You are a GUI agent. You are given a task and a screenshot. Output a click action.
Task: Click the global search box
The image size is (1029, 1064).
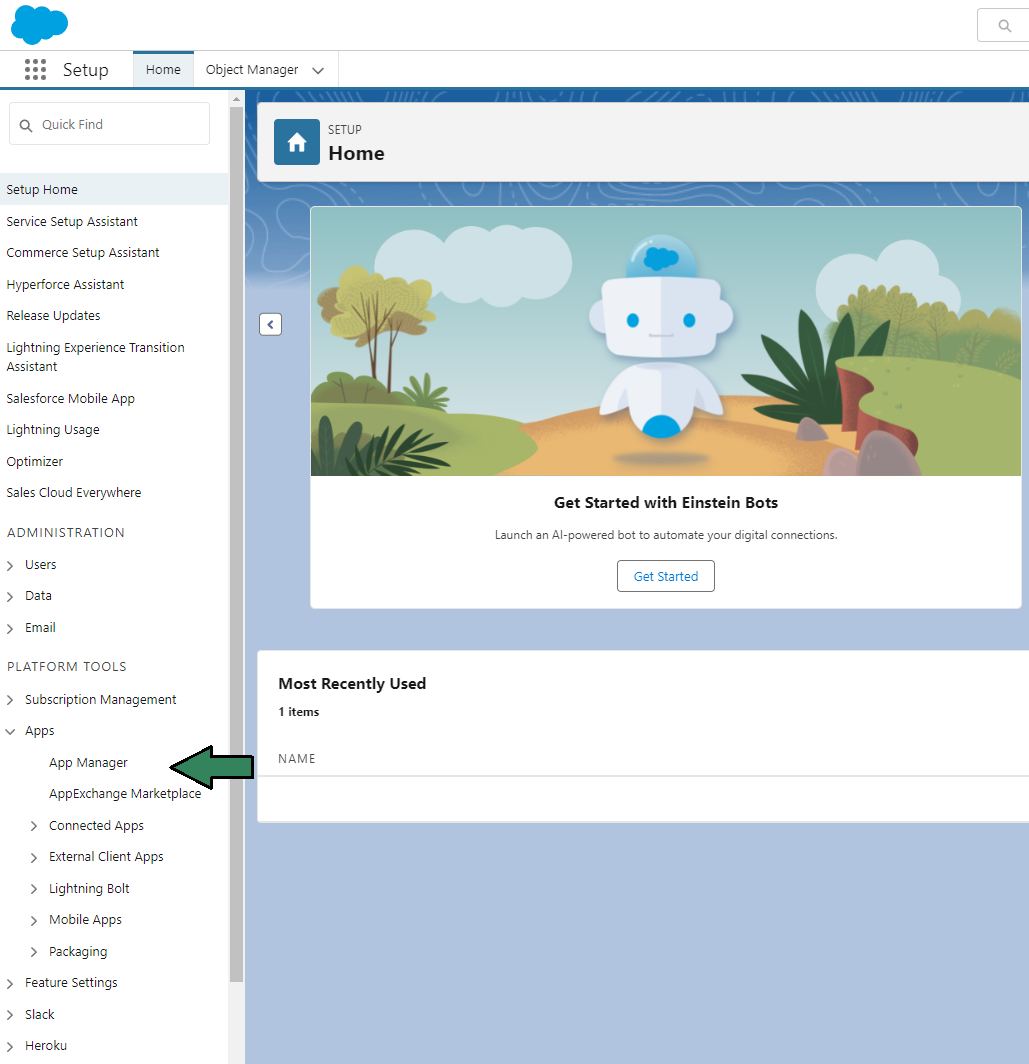click(1003, 25)
